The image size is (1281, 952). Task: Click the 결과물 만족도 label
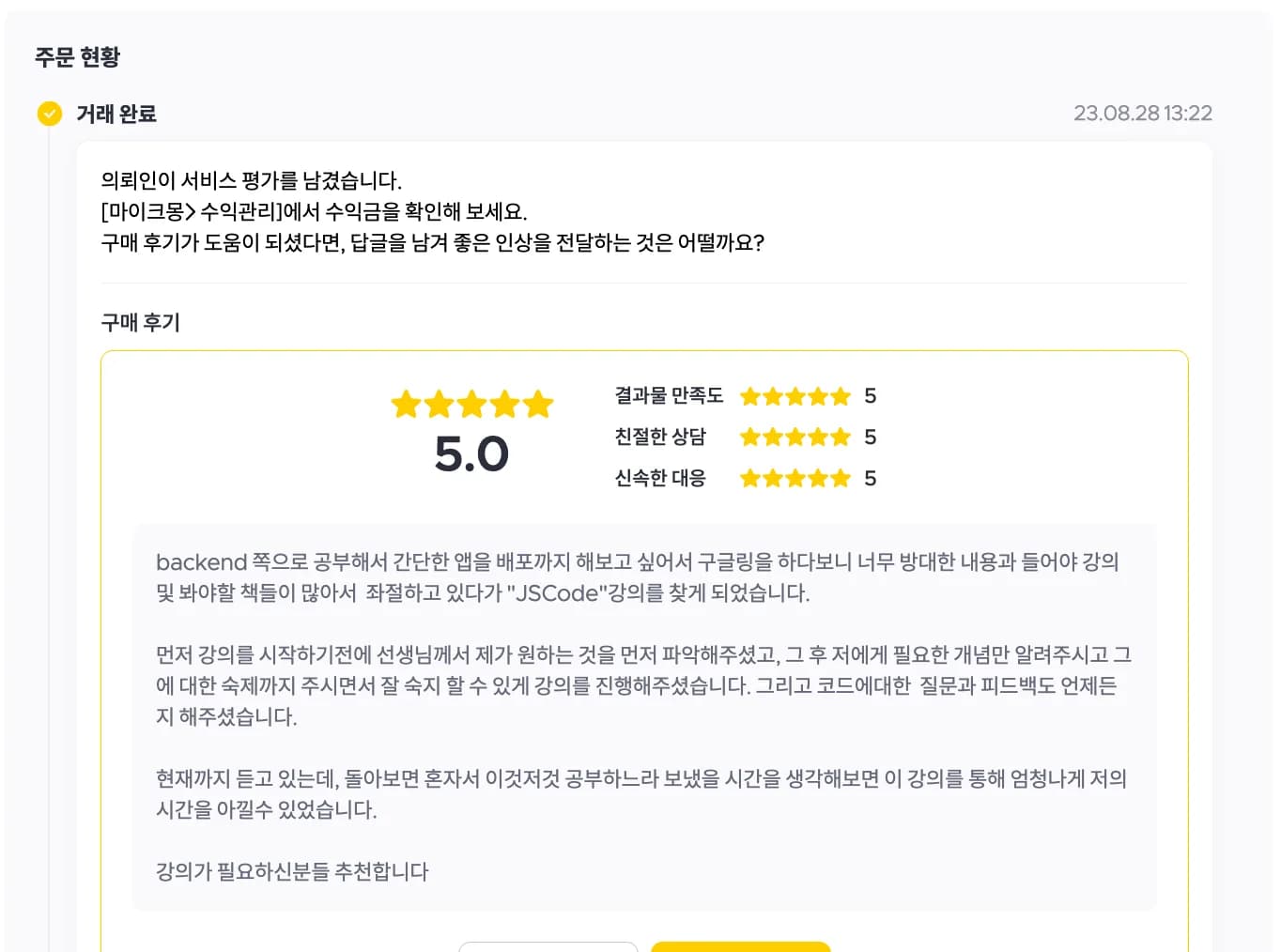(669, 395)
